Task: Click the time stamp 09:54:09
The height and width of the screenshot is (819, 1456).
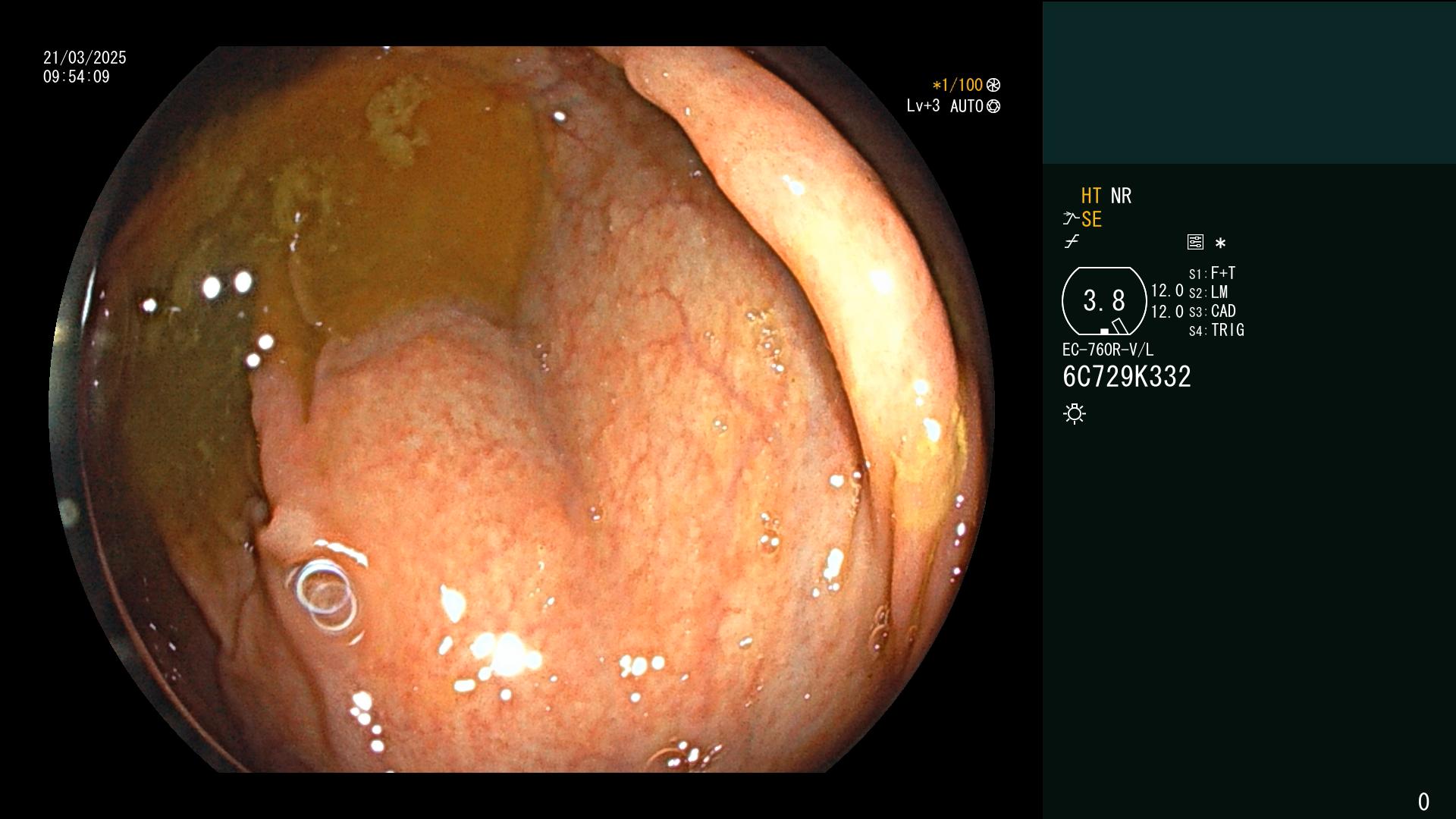Action: [x=77, y=77]
